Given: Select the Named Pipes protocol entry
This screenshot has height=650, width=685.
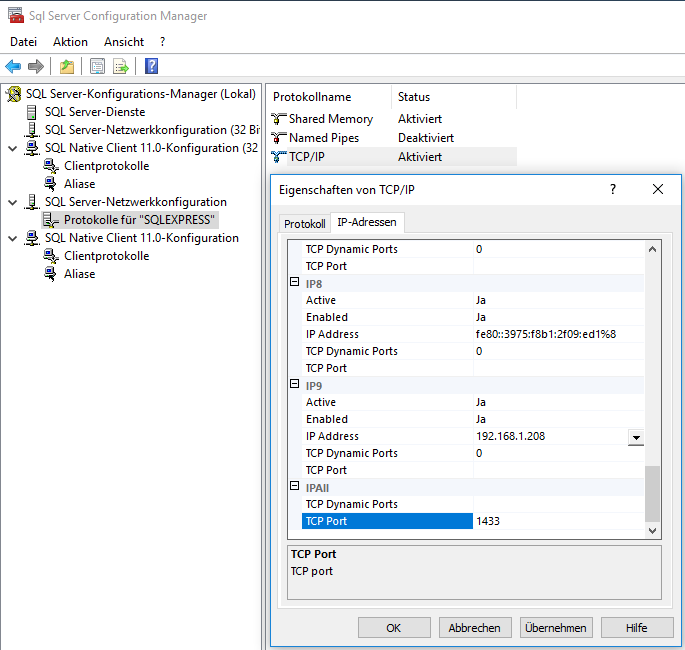Looking at the screenshot, I should tap(323, 138).
